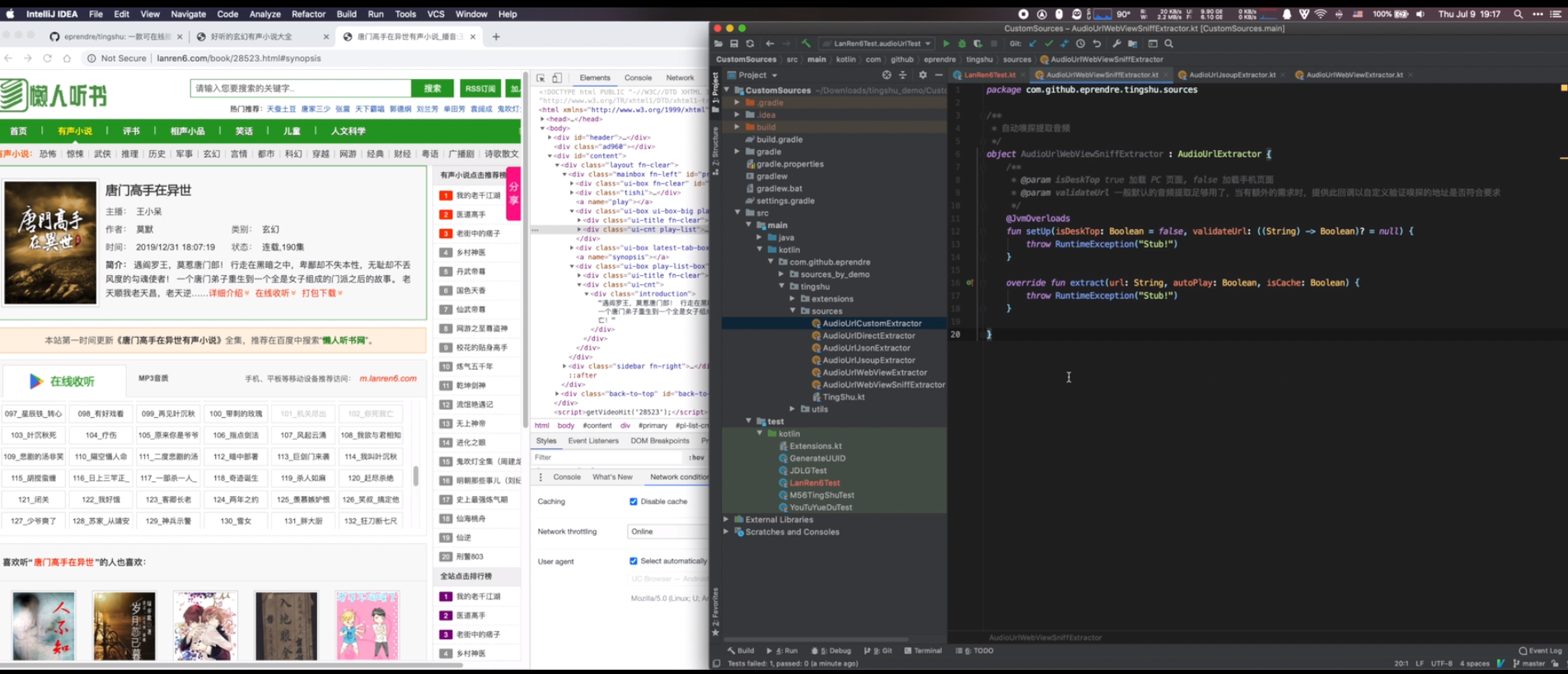The image size is (1568, 674).
Task: Activate DevTools inspect element picker icon
Action: [541, 78]
